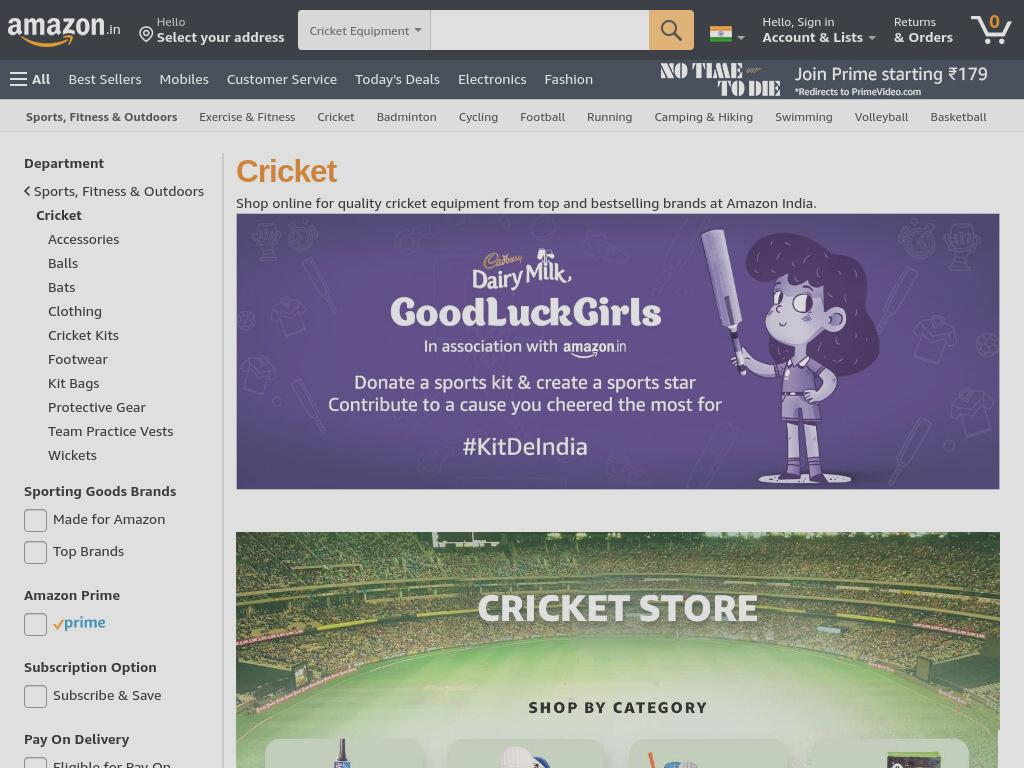
Task: Open the Volleyball subnav tab
Action: pos(881,117)
